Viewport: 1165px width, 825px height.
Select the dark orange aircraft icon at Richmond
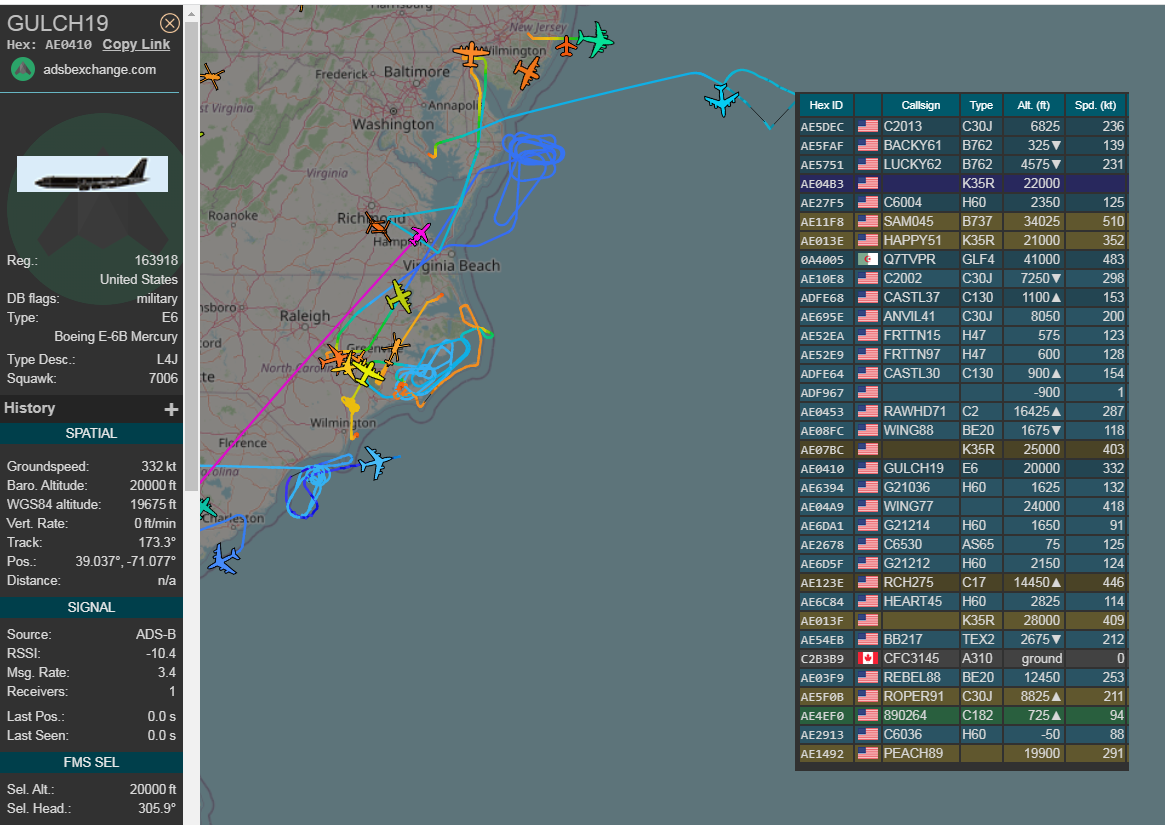378,226
